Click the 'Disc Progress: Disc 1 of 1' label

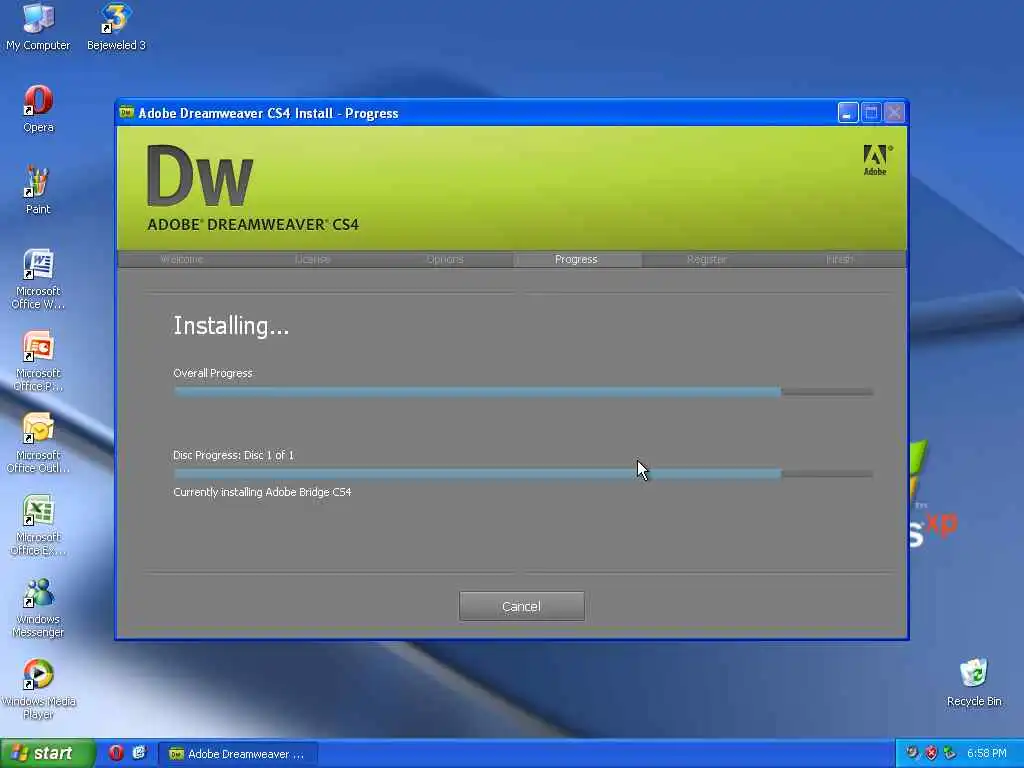[233, 455]
